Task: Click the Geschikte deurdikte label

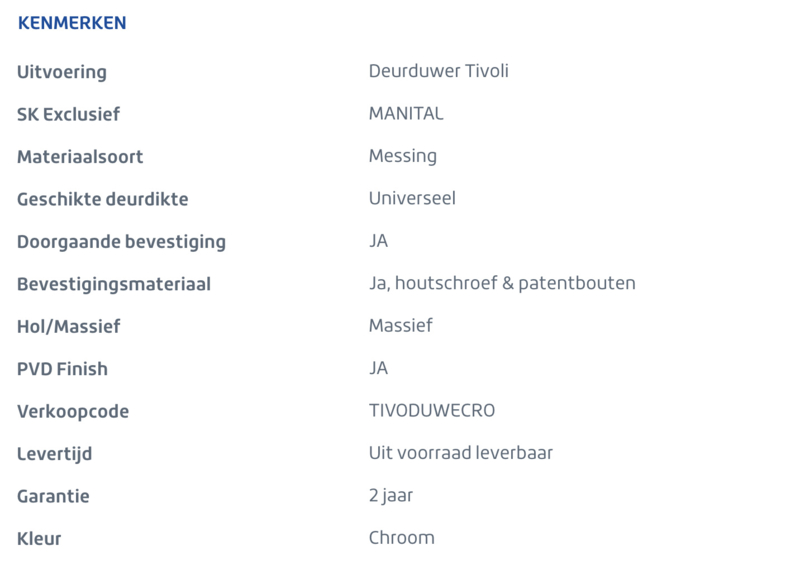Action: click(103, 199)
